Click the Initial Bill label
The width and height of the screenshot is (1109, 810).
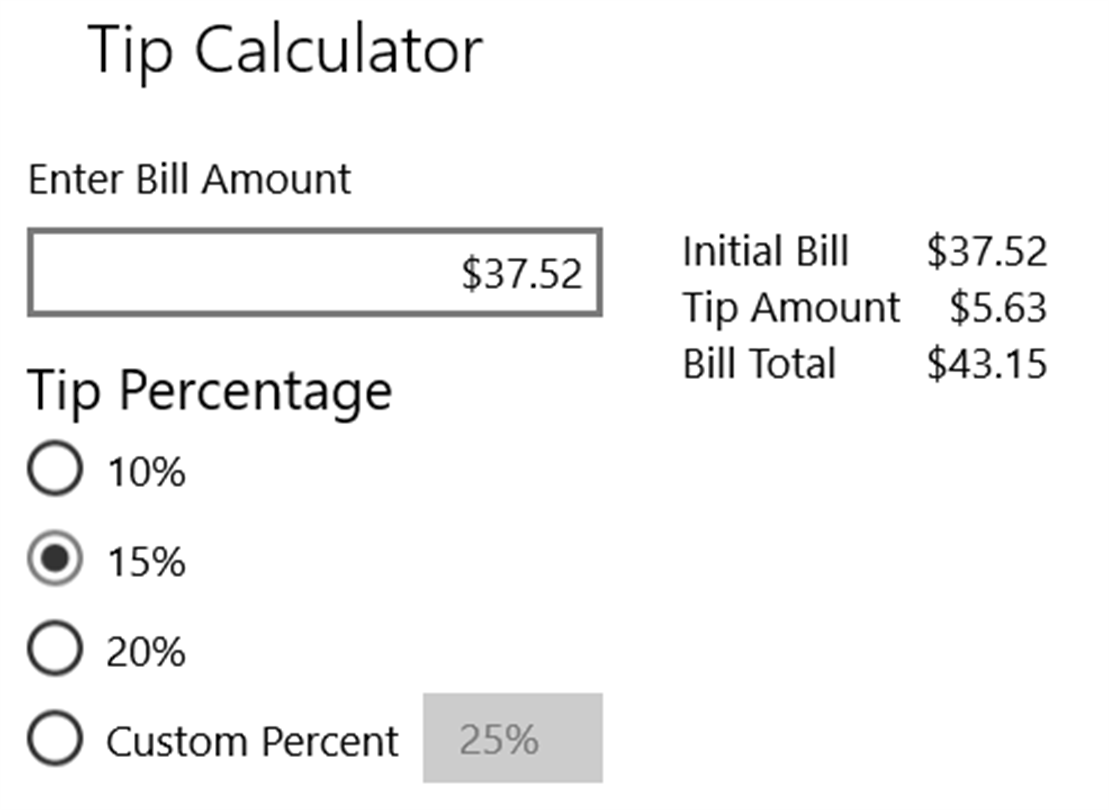pyautogui.click(x=765, y=251)
